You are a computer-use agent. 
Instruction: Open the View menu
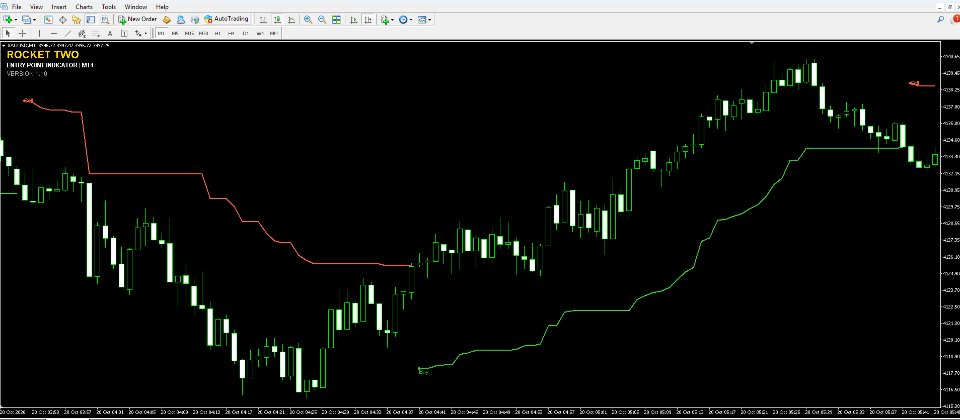[37, 7]
